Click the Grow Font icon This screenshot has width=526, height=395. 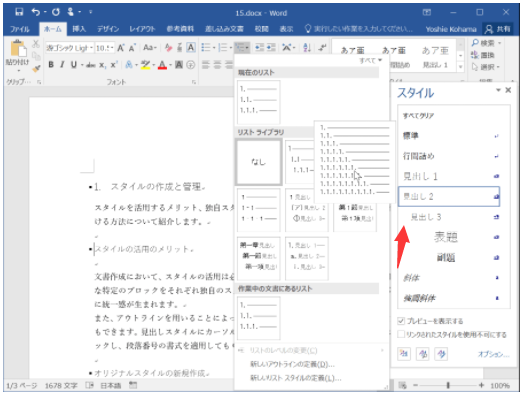(121, 48)
